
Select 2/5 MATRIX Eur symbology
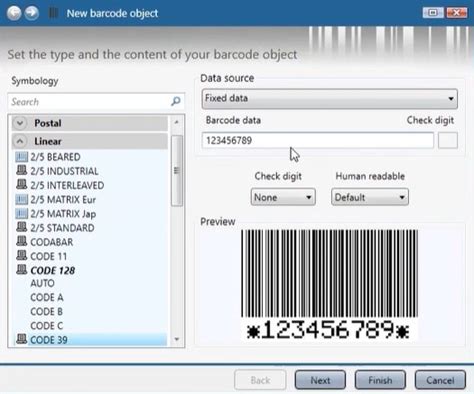pyautogui.click(x=63, y=200)
